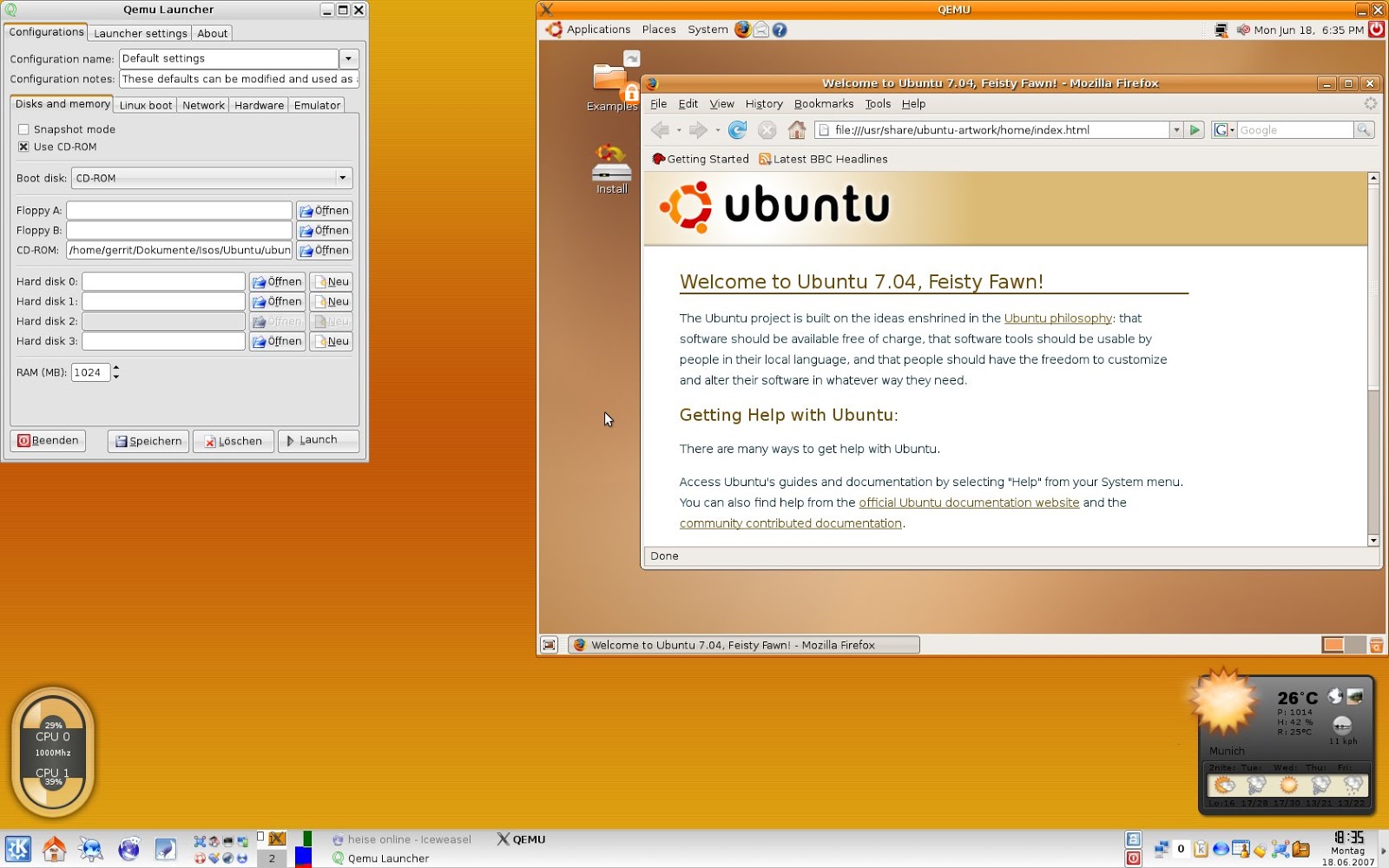Image resolution: width=1389 pixels, height=868 pixels.
Task: Expand the Boot disk dropdown
Action: coord(342,178)
